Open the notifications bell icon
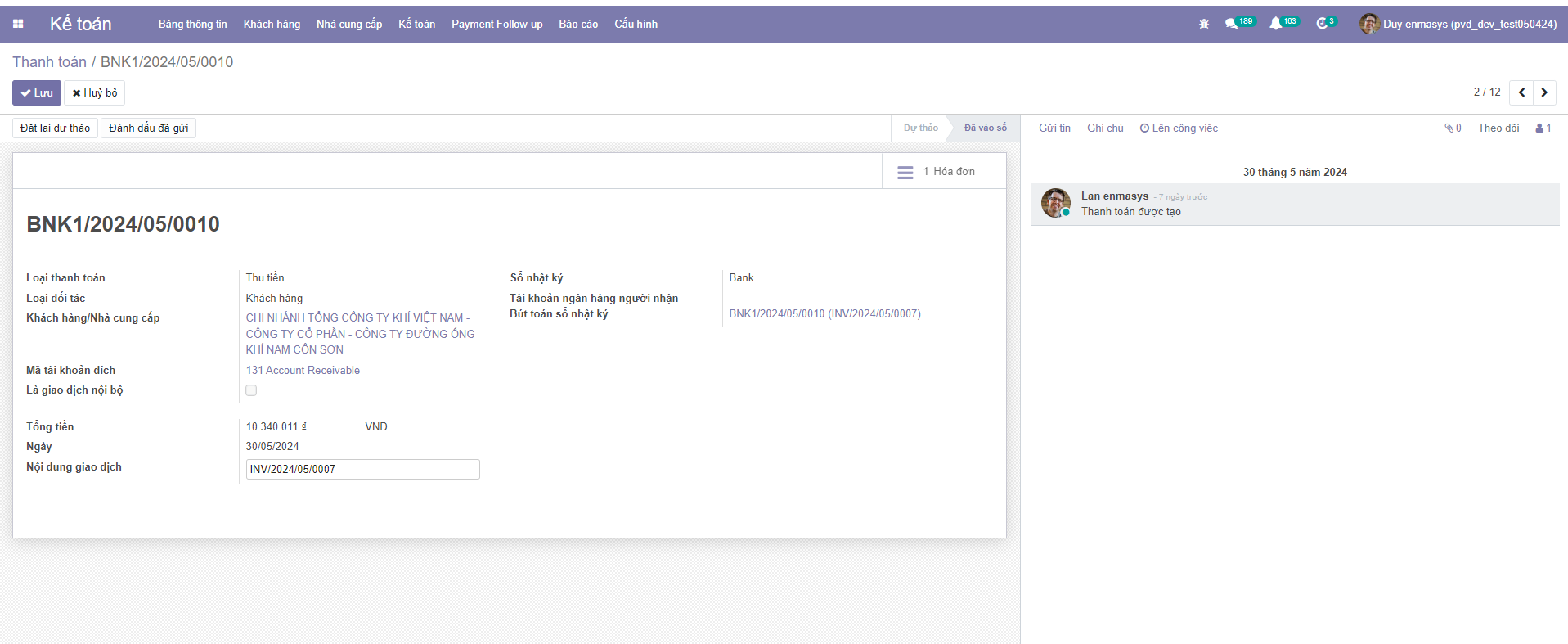 point(1275,25)
